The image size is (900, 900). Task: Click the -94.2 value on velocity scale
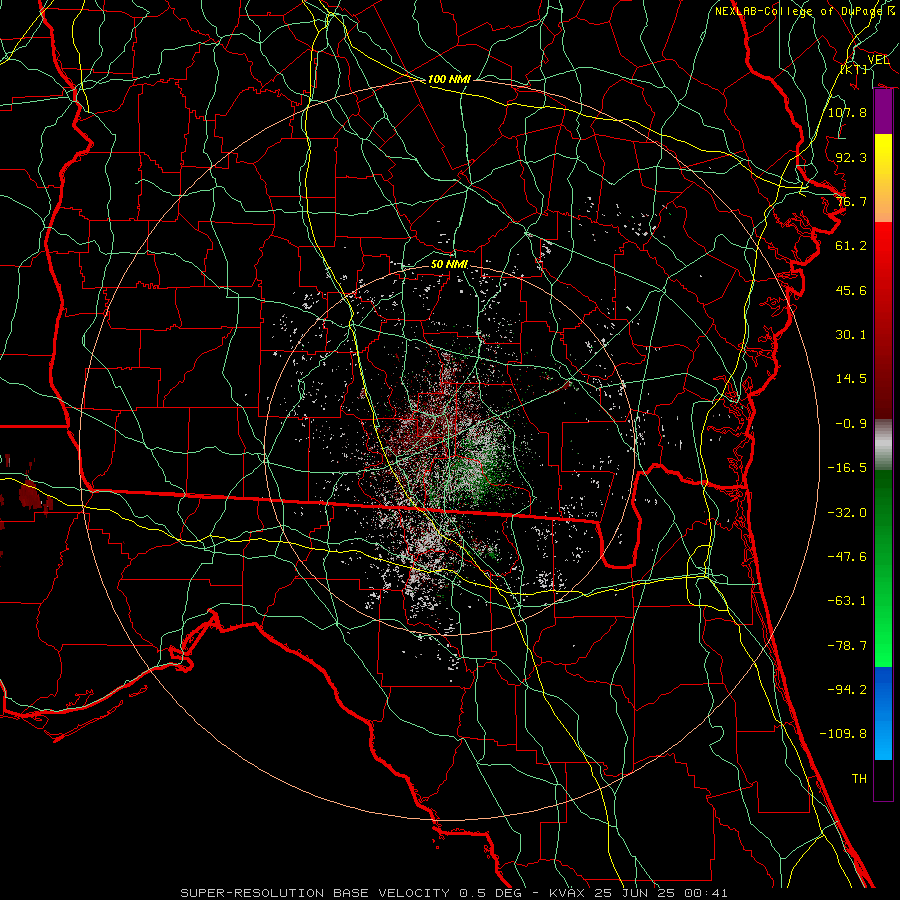click(x=847, y=689)
